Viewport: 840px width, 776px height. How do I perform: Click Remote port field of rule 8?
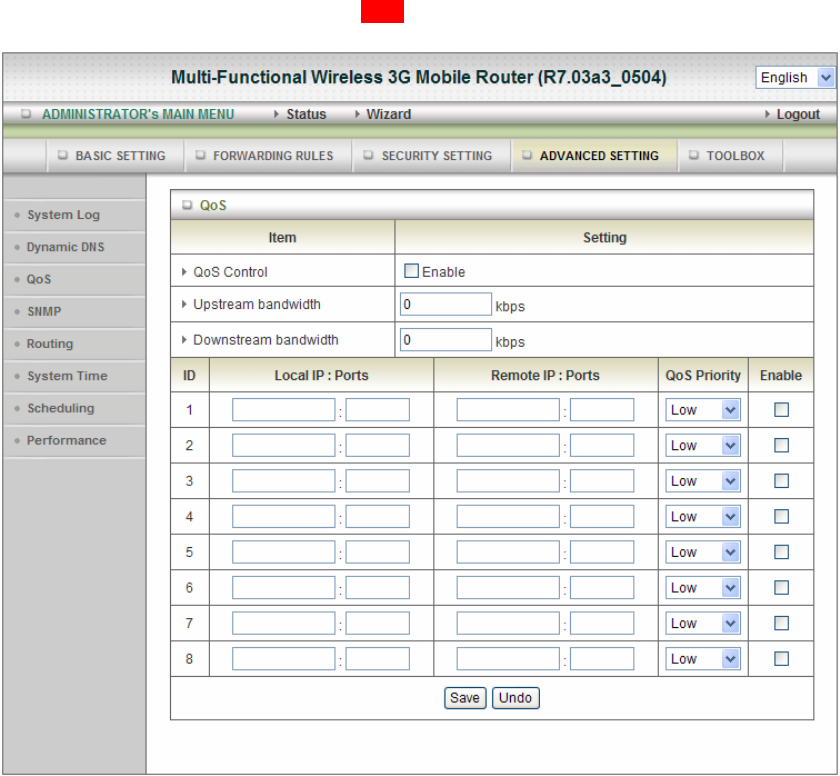click(x=602, y=659)
